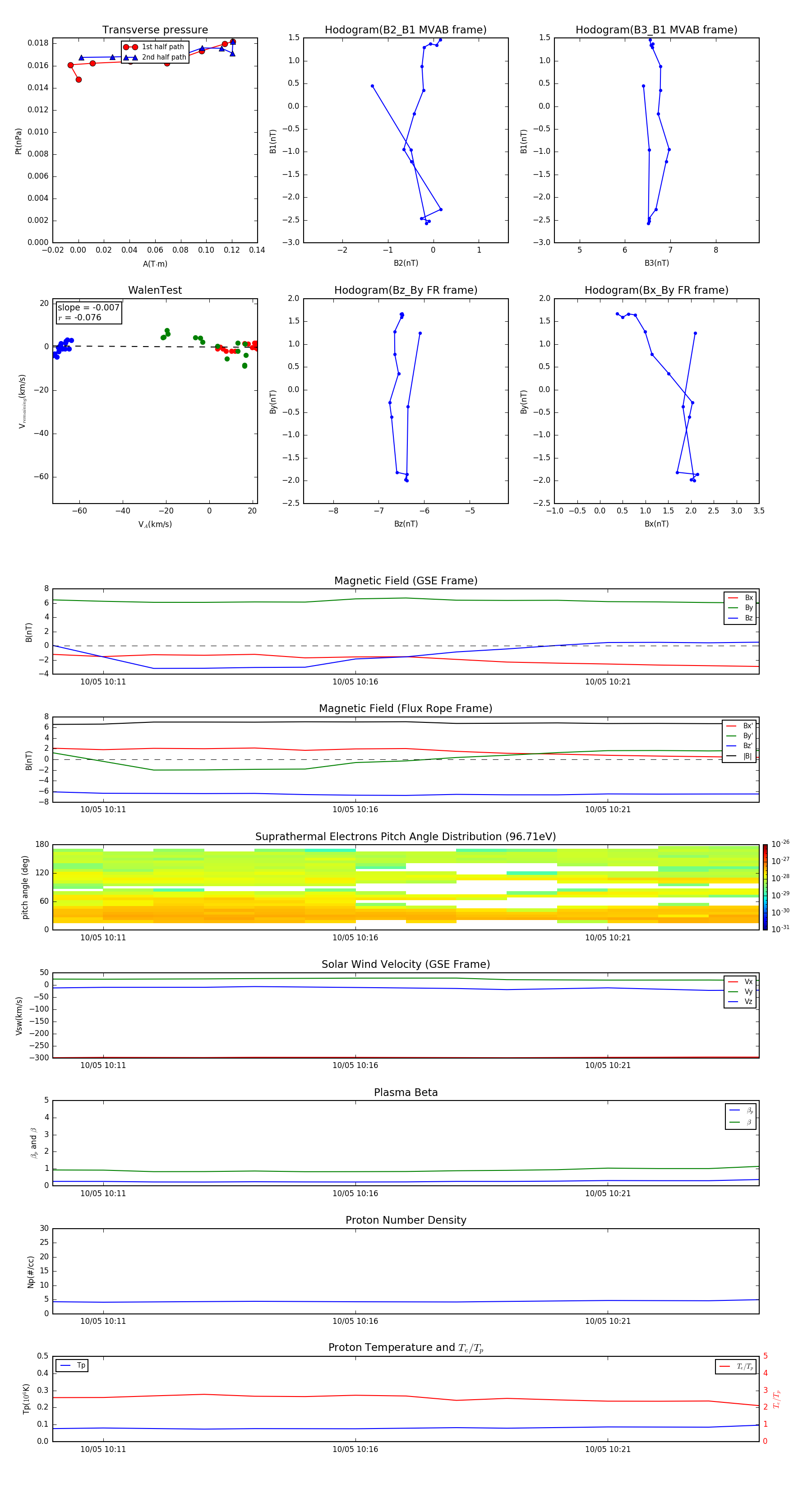Click '10/05 10:11' tick under Proton Number Density
The image size is (812, 1489).
tap(103, 1321)
